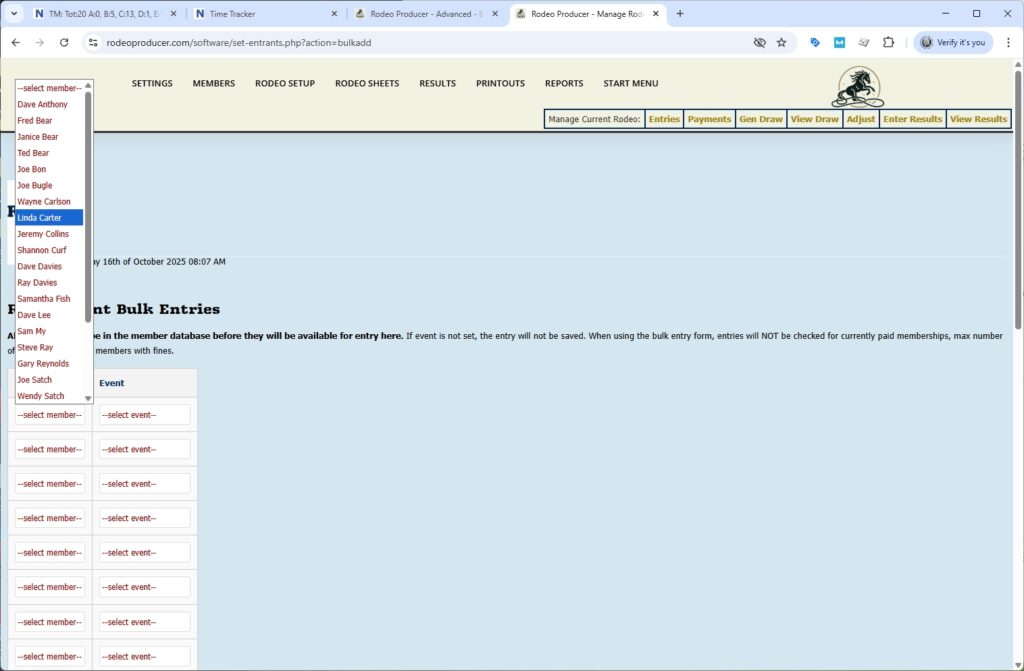This screenshot has height=671, width=1024.
Task: Switch to the Time Tracker browser tab
Action: [x=230, y=14]
